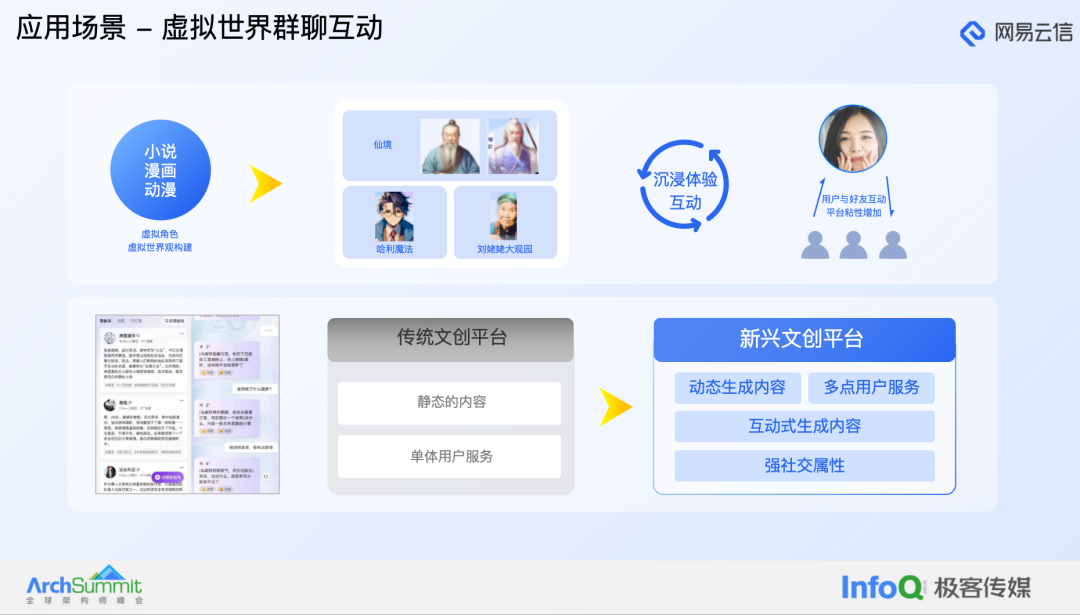This screenshot has width=1080, height=615.
Task: Open the "..." menu above the chat bubbles
Action: (x=268, y=331)
